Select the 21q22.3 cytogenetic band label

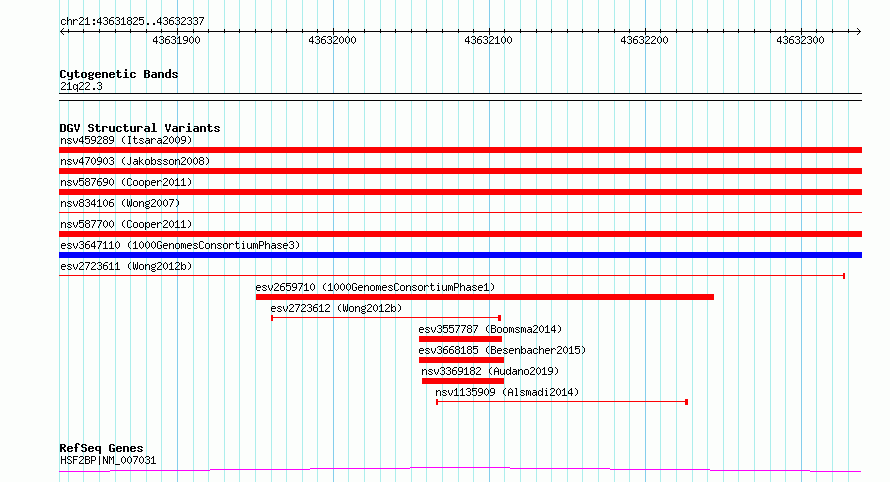pyautogui.click(x=81, y=86)
